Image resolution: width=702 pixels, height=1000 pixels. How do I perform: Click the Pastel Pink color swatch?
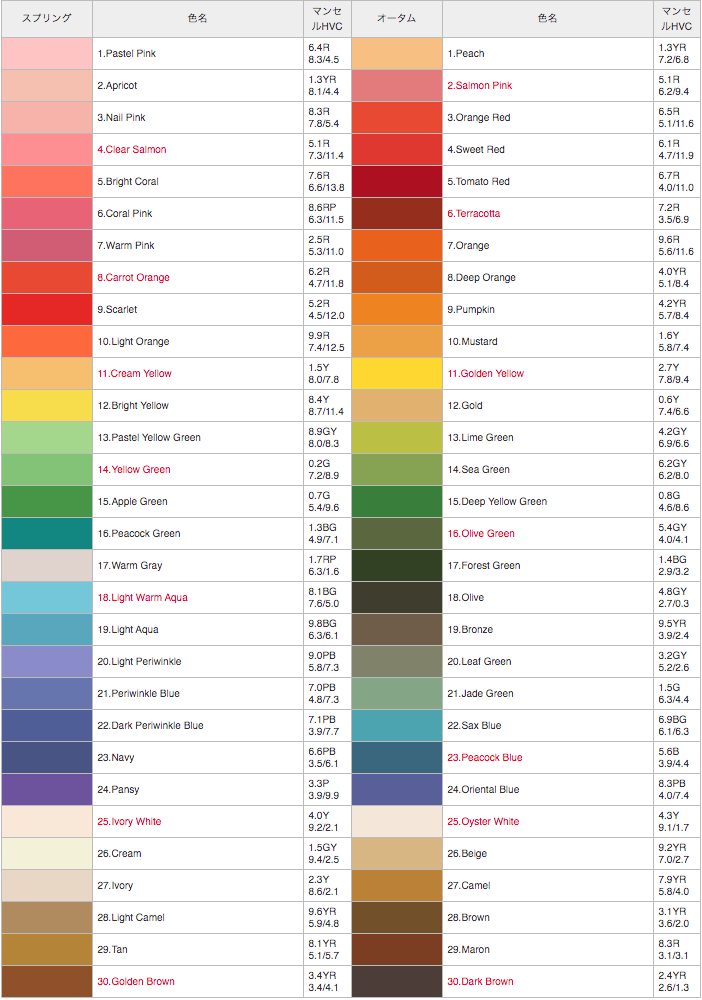(x=47, y=54)
